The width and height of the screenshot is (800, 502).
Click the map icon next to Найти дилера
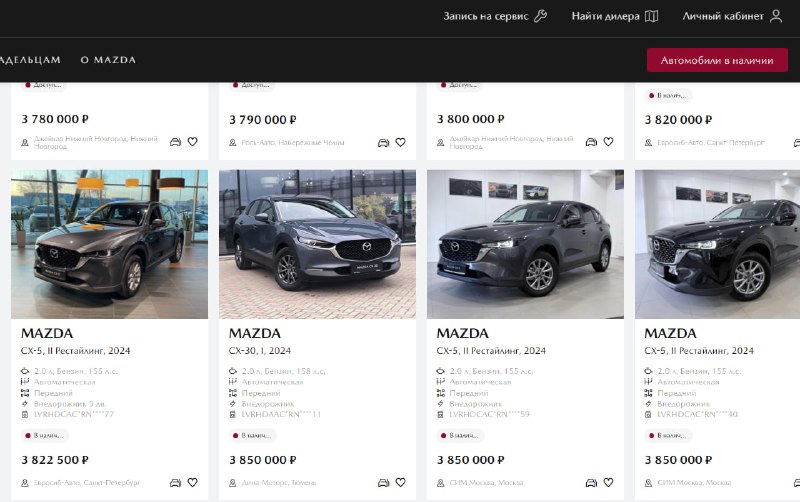coord(651,16)
